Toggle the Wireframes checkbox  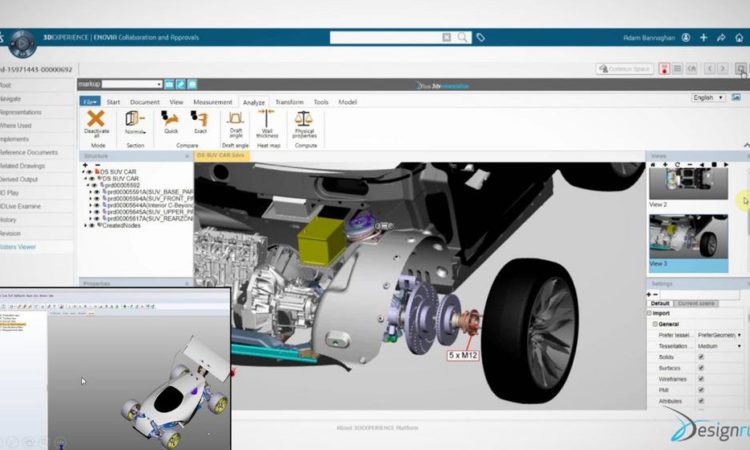701,379
